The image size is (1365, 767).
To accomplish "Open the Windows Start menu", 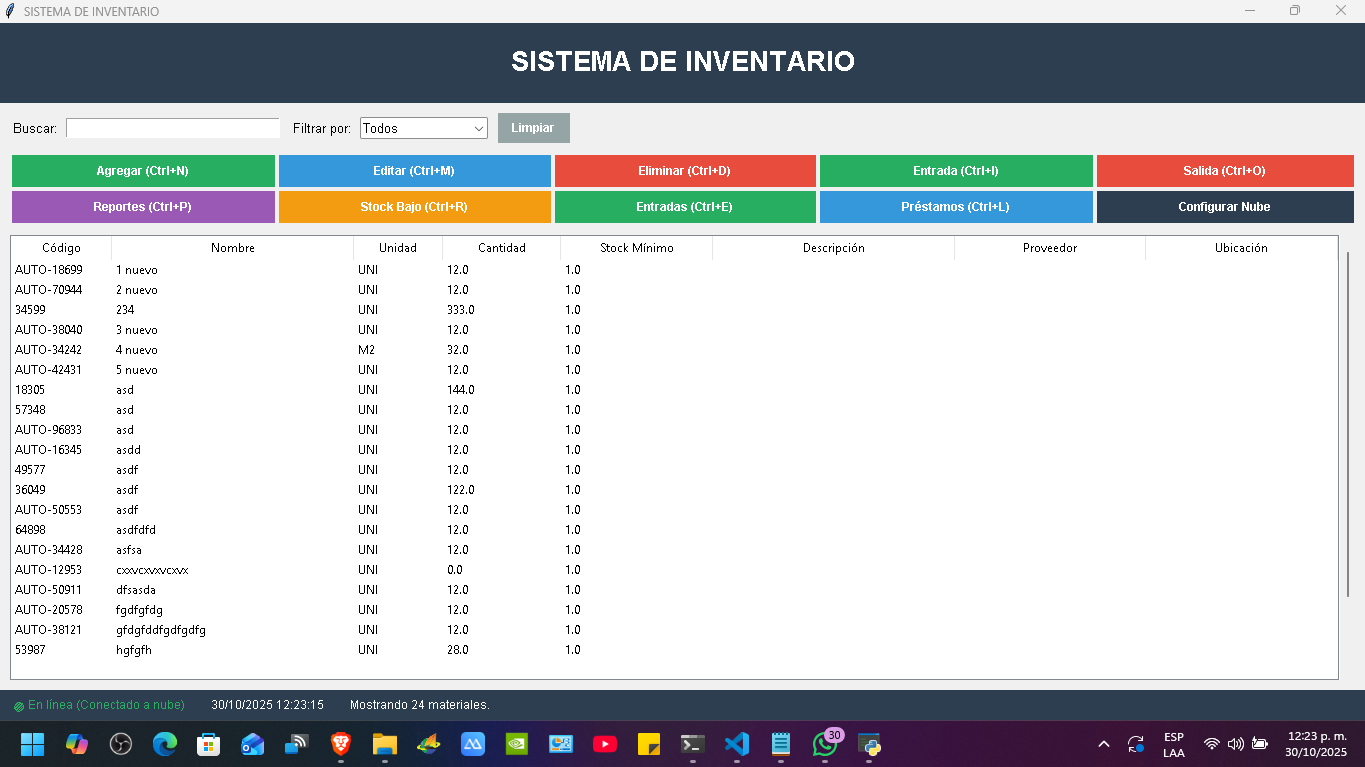I will (32, 744).
